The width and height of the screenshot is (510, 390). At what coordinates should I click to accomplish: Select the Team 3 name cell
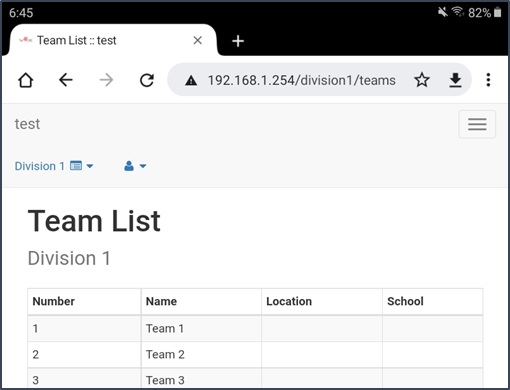[x=201, y=378]
